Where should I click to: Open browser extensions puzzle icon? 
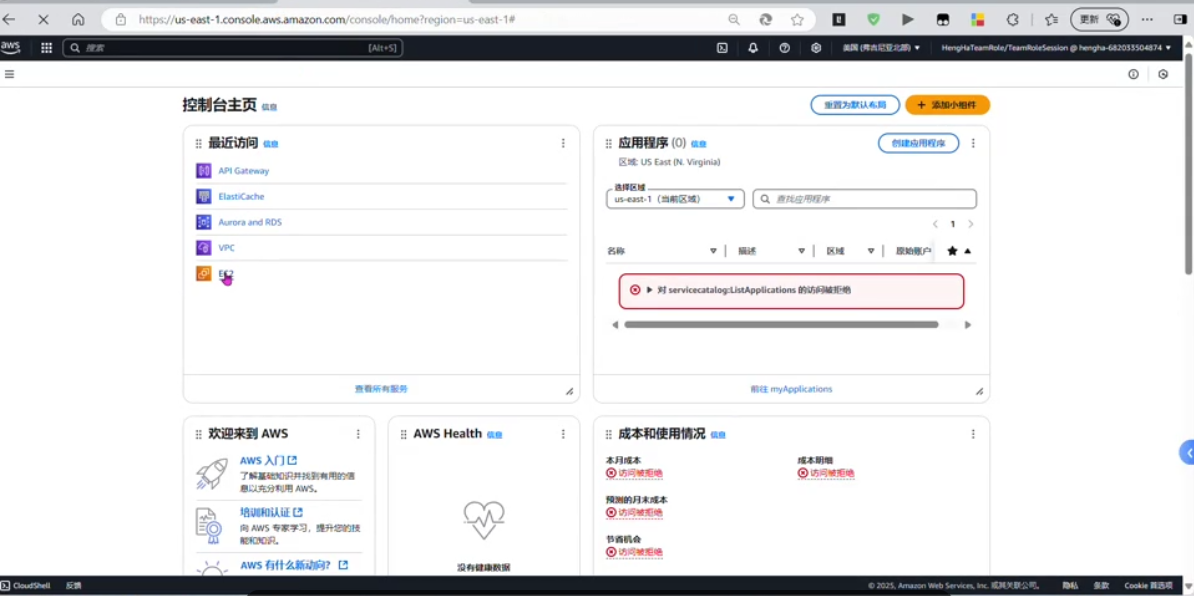tap(1013, 20)
